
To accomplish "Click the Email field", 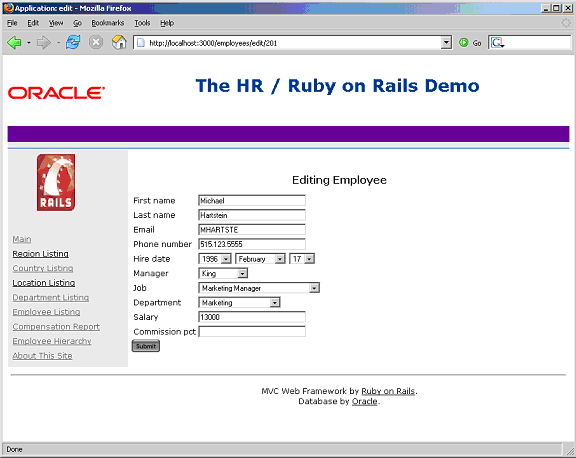I will click(x=252, y=230).
